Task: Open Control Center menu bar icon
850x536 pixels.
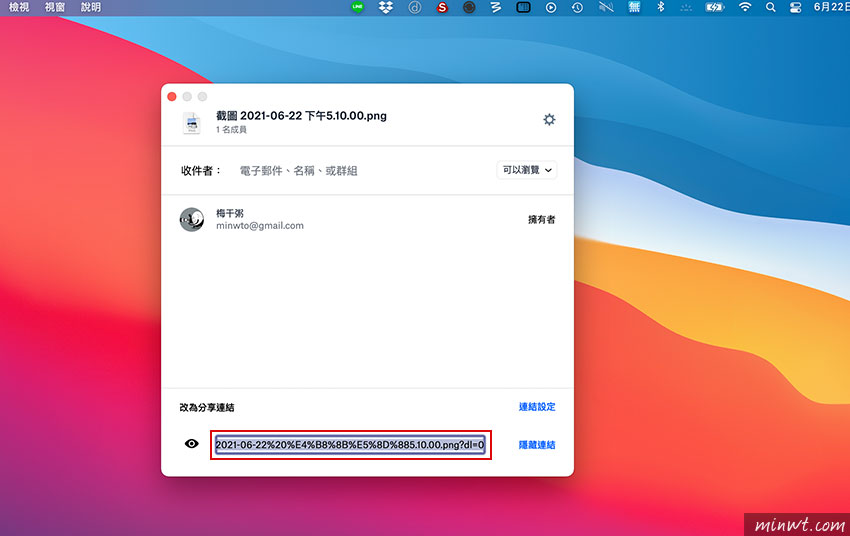Action: [x=795, y=7]
